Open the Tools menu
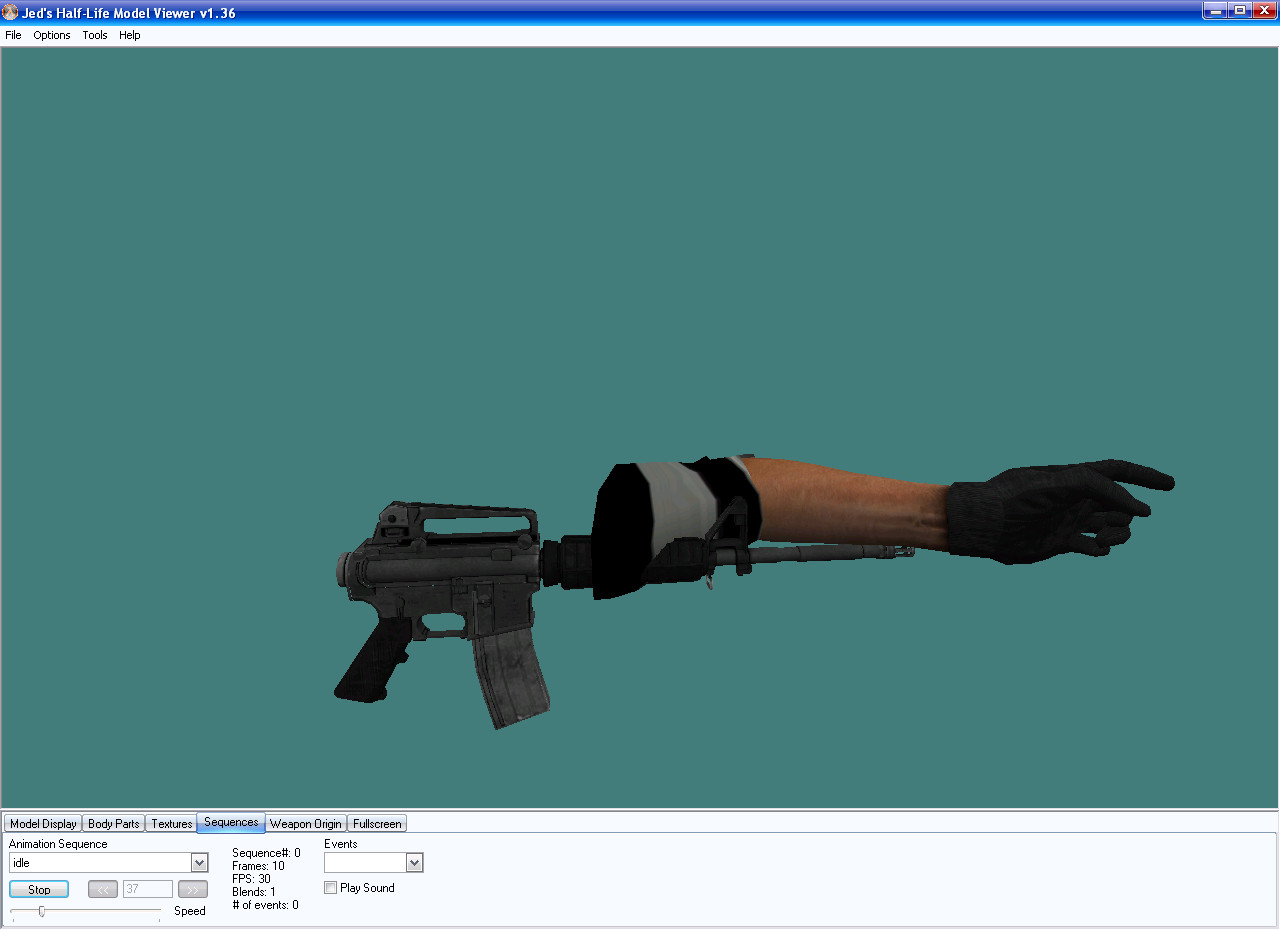The image size is (1280, 930). (x=95, y=35)
